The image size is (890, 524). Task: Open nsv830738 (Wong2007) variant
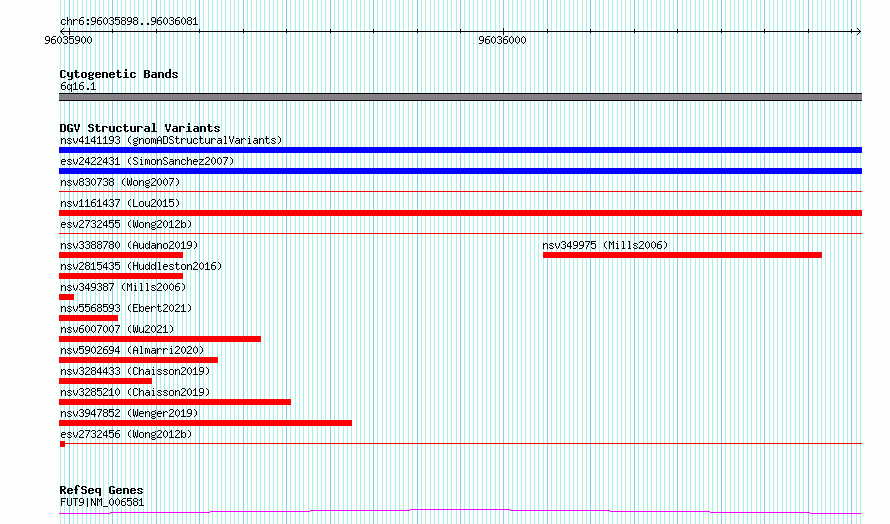[x=120, y=182]
